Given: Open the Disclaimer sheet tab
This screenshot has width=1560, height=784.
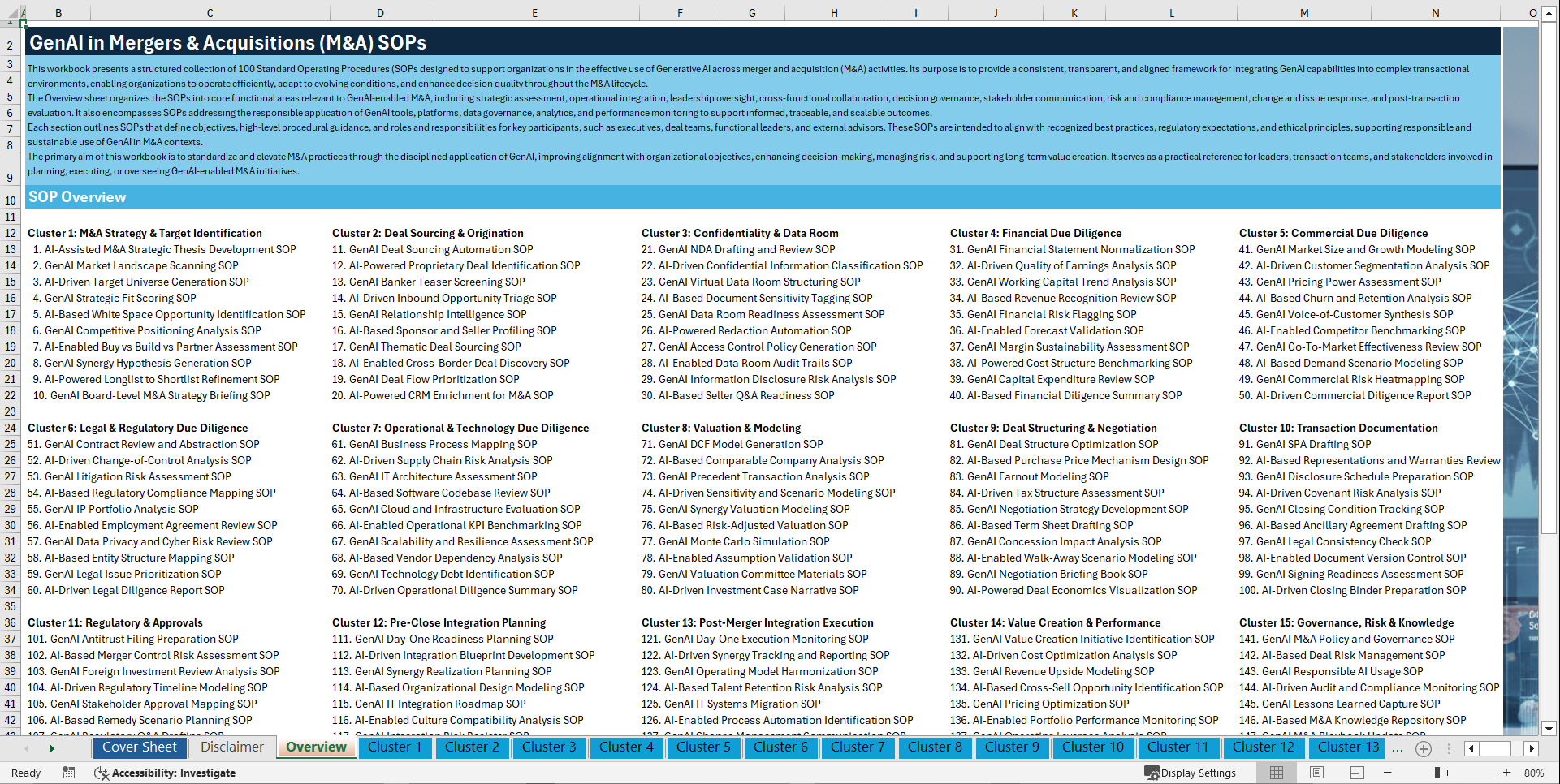Looking at the screenshot, I should coord(231,747).
